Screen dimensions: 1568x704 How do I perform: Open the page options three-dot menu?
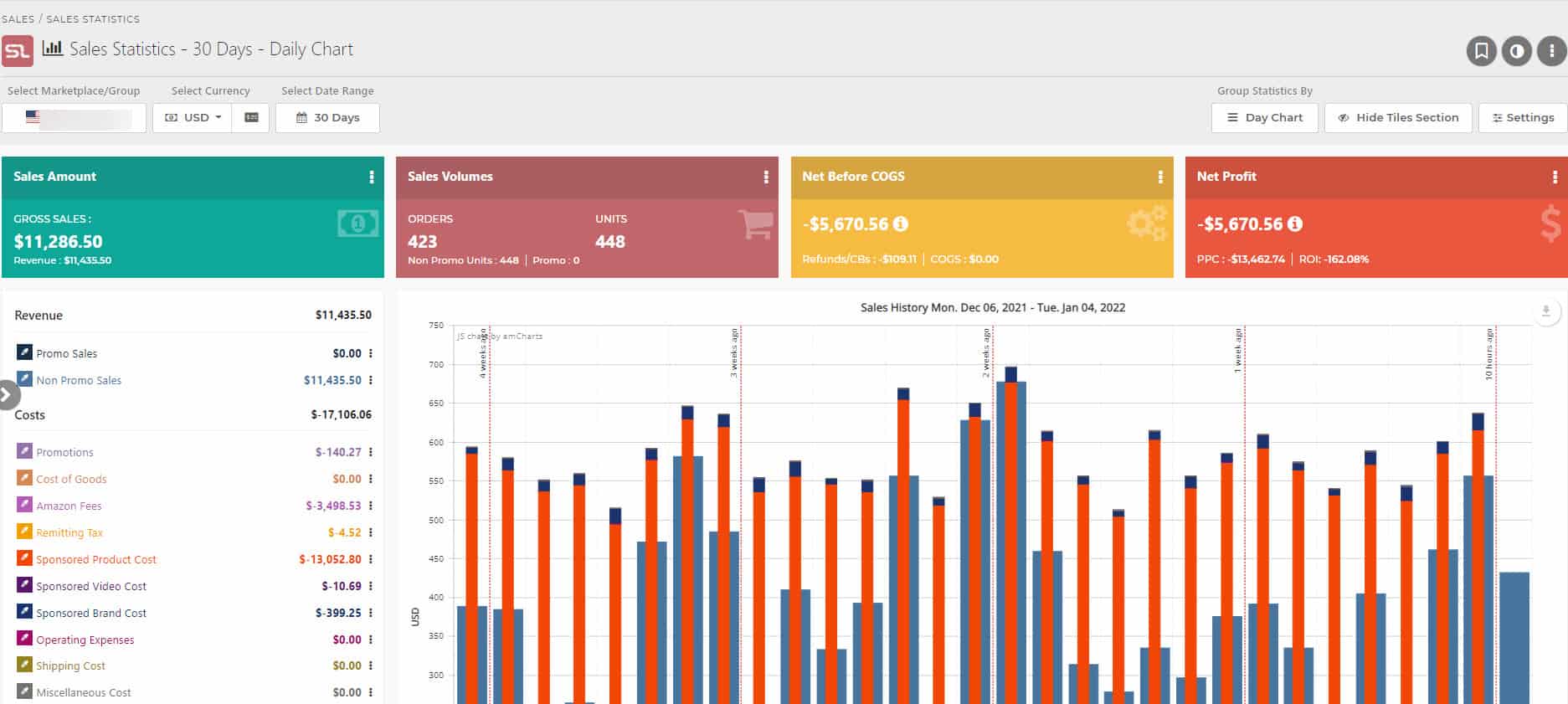[1551, 51]
